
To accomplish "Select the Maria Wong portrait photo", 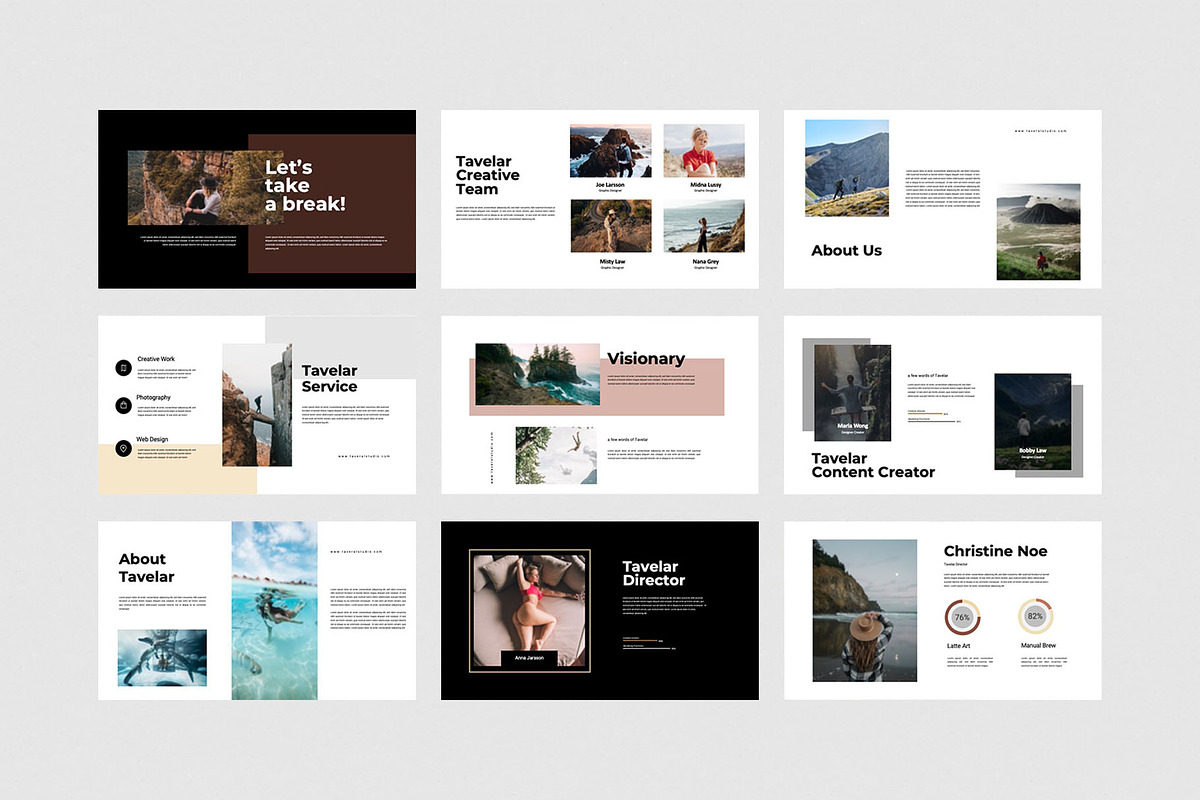I will pos(853,394).
